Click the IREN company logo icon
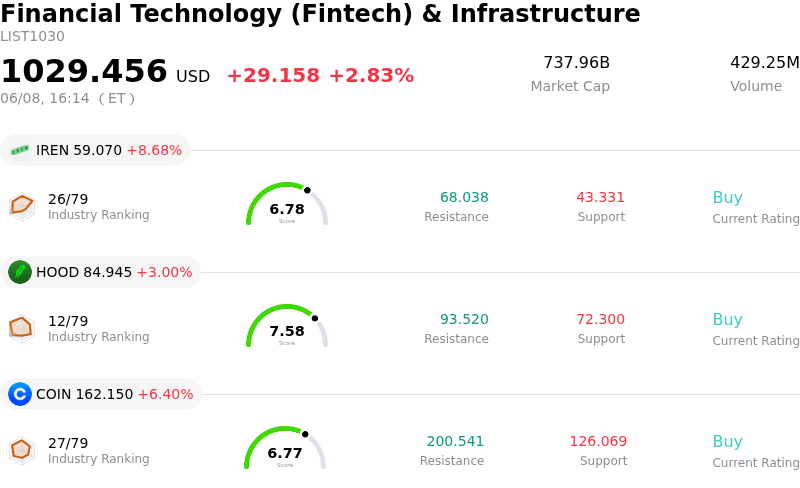Viewport: 800px width, 488px height. (20, 150)
